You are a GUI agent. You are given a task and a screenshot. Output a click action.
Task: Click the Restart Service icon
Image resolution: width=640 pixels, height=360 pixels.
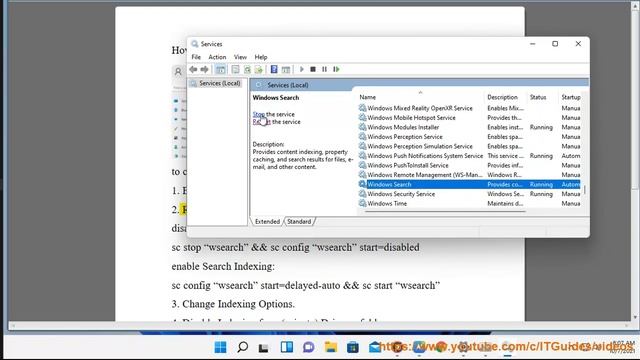[336, 69]
